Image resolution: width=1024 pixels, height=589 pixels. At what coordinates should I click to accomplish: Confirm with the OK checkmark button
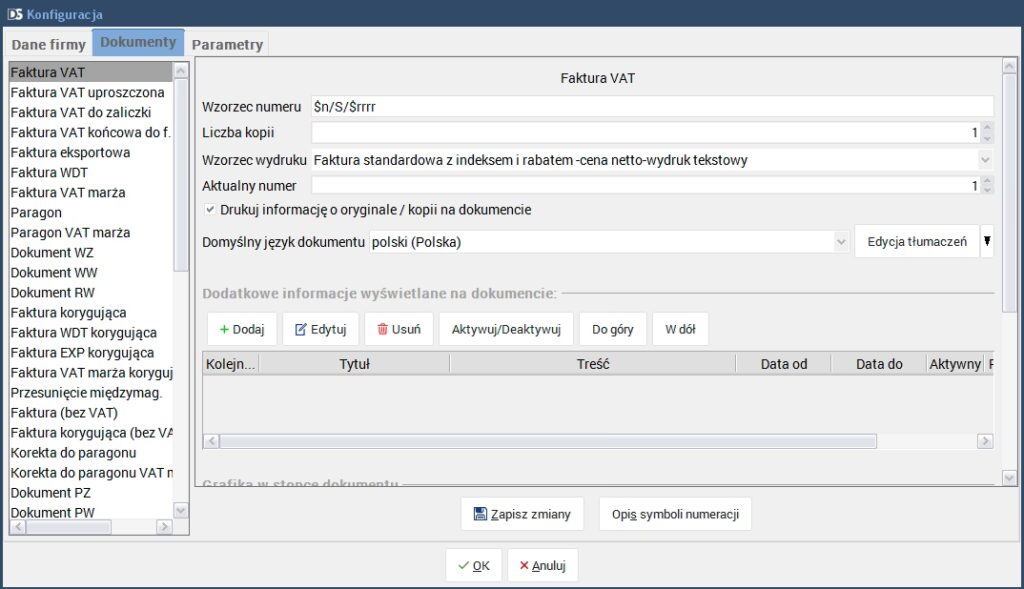[473, 565]
